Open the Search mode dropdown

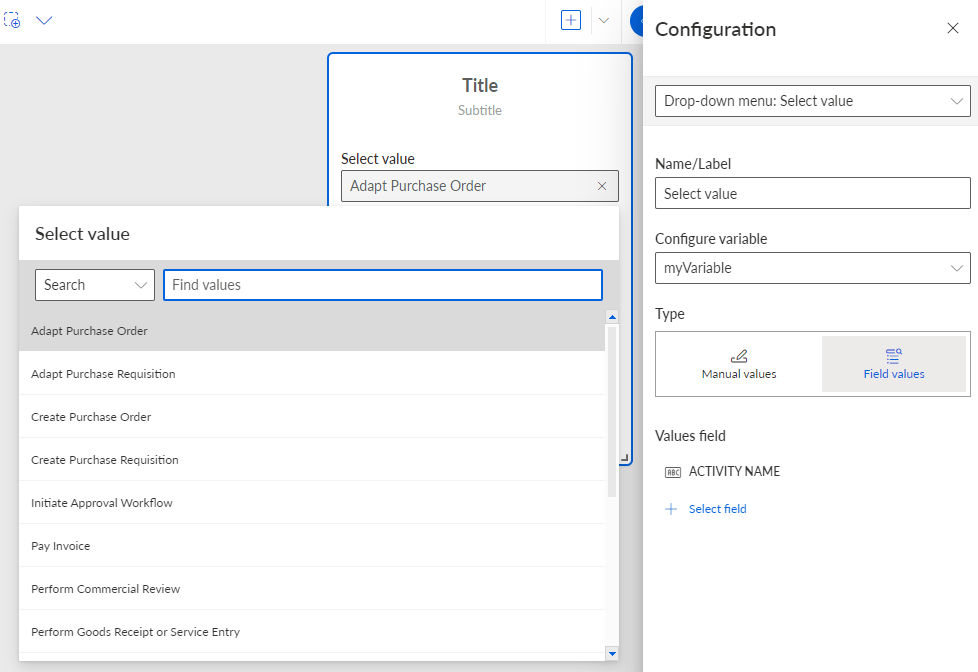95,285
